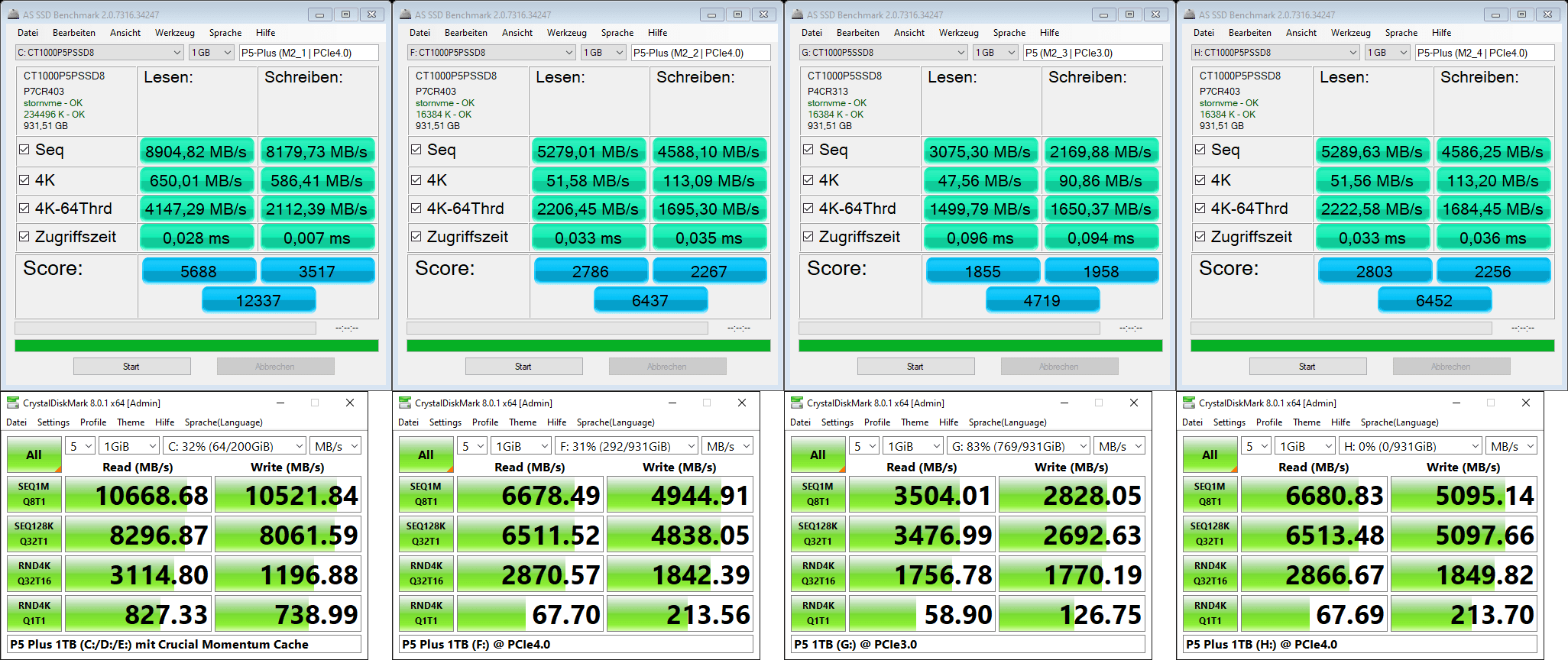1568x660 pixels.
Task: Click Start in H: drive AS SSD window
Action: pos(1307,367)
